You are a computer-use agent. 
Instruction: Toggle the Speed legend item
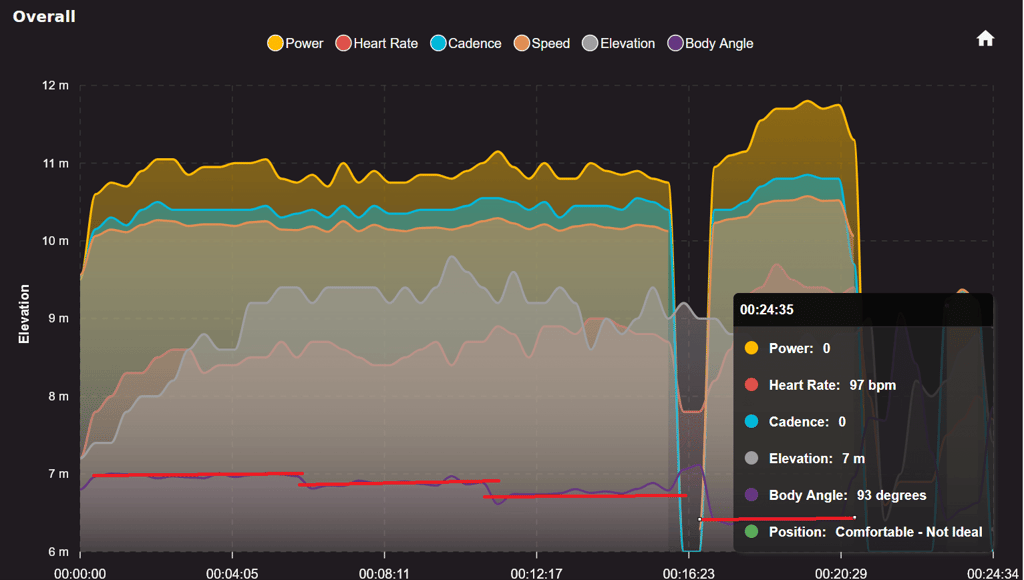(x=541, y=44)
